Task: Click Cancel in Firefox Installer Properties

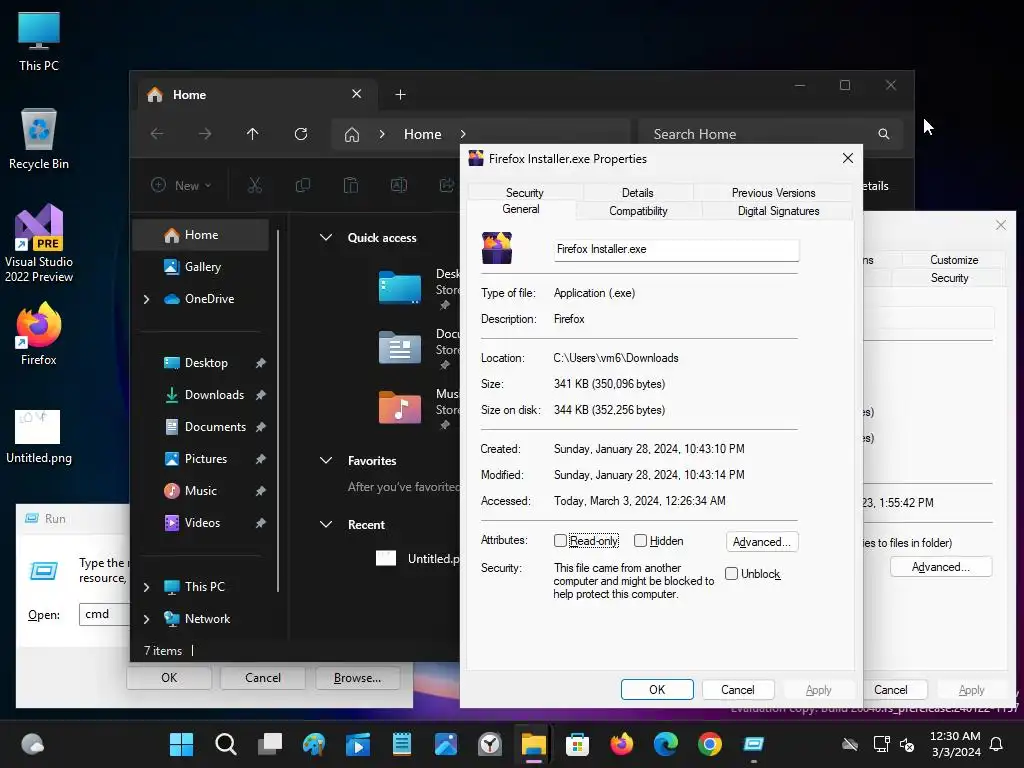Action: click(738, 690)
